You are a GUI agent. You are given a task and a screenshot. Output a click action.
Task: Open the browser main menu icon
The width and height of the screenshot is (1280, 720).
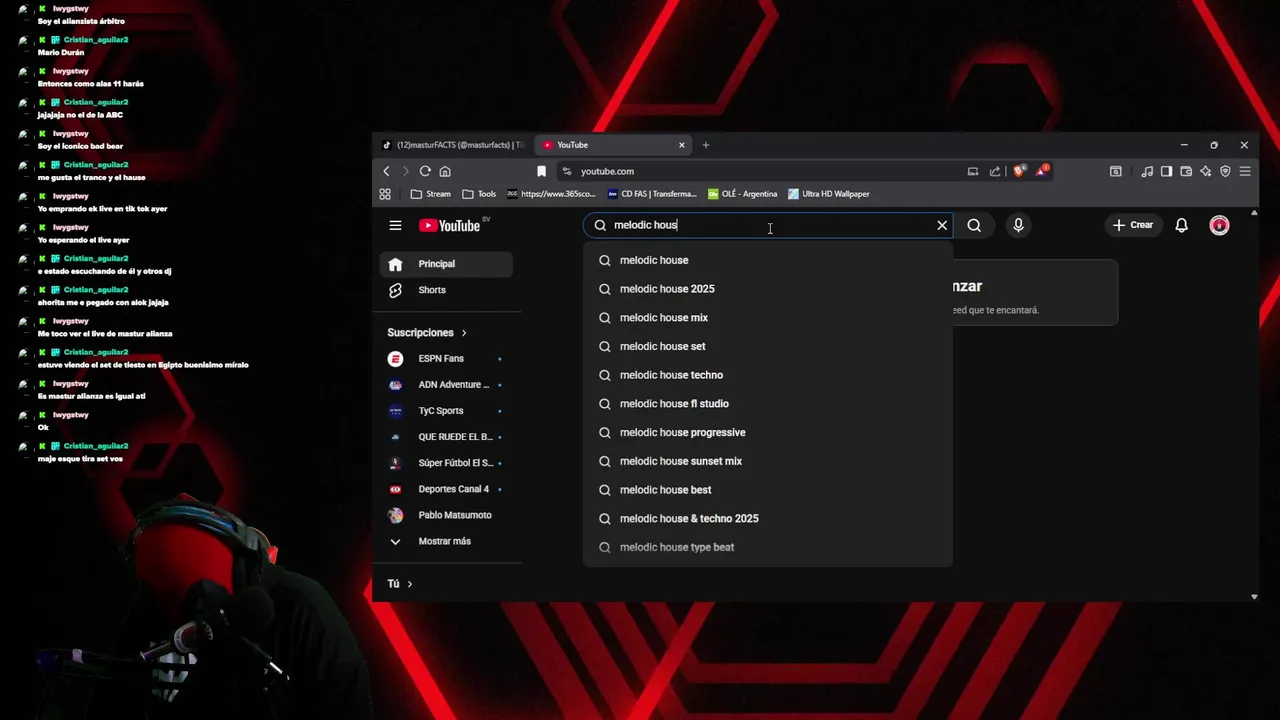pyautogui.click(x=1245, y=171)
